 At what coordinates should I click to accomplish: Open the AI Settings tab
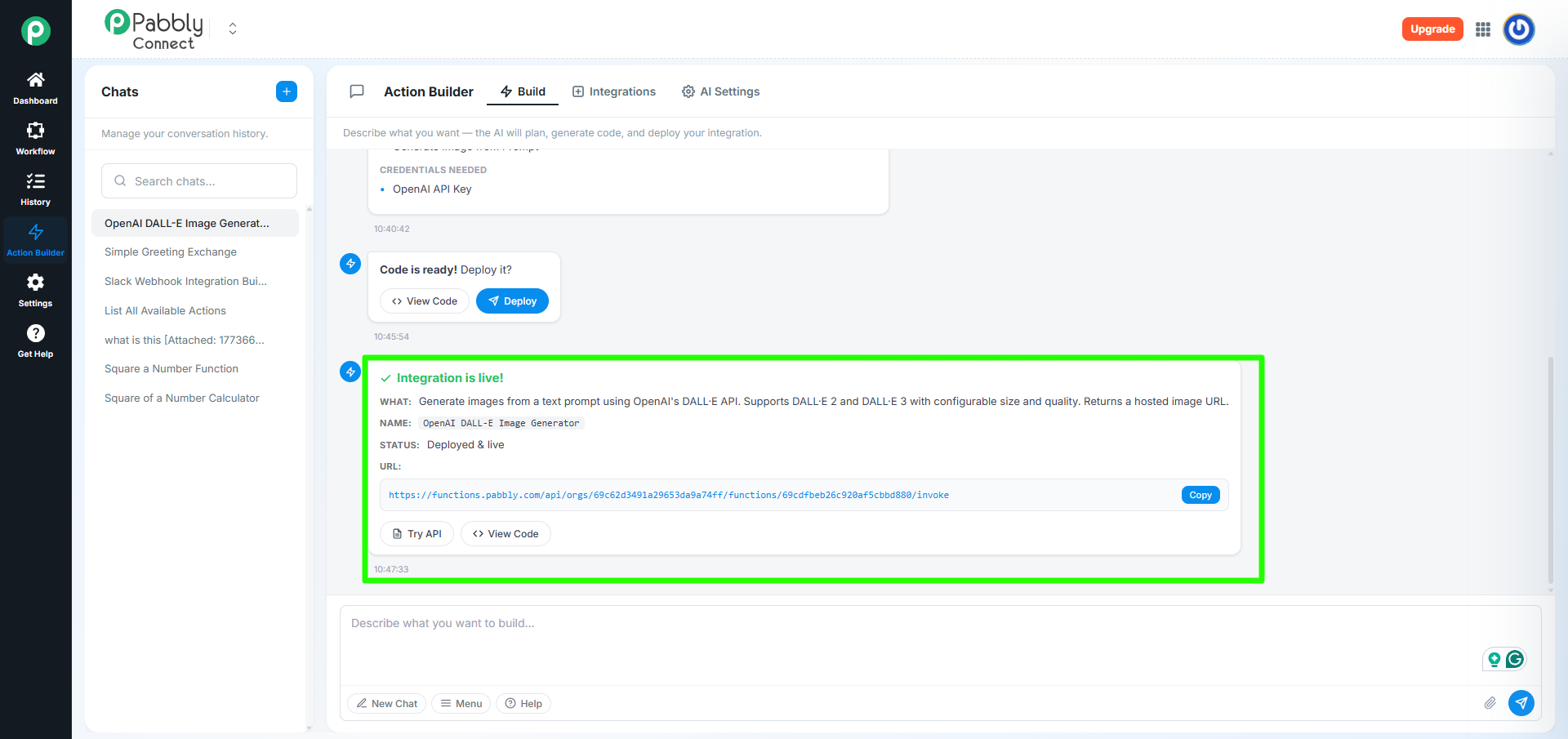tap(721, 91)
